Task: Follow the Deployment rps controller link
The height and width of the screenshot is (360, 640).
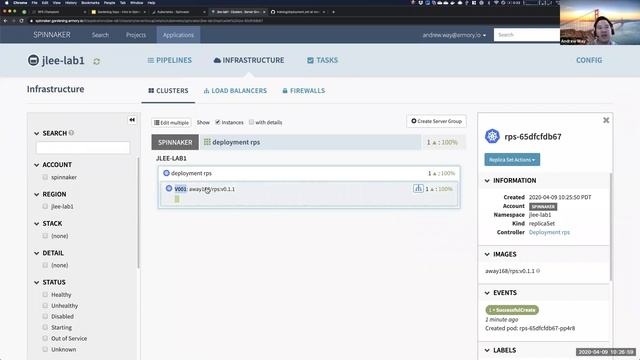Action: (x=549, y=232)
